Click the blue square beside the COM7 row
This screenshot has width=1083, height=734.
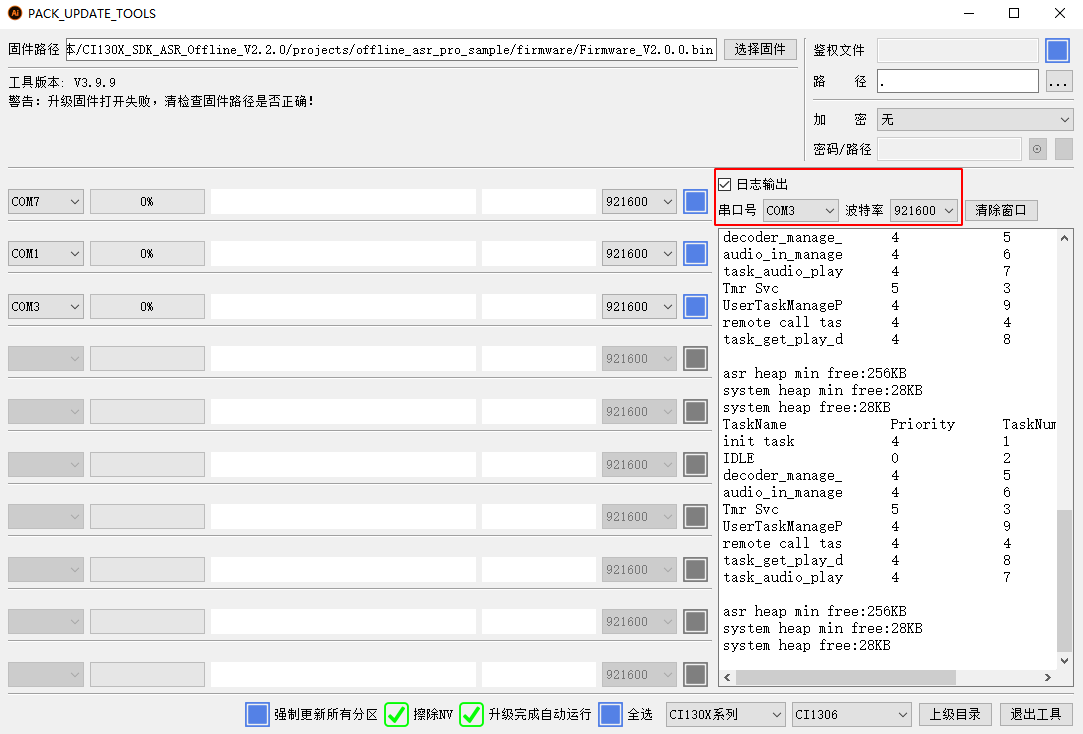695,202
